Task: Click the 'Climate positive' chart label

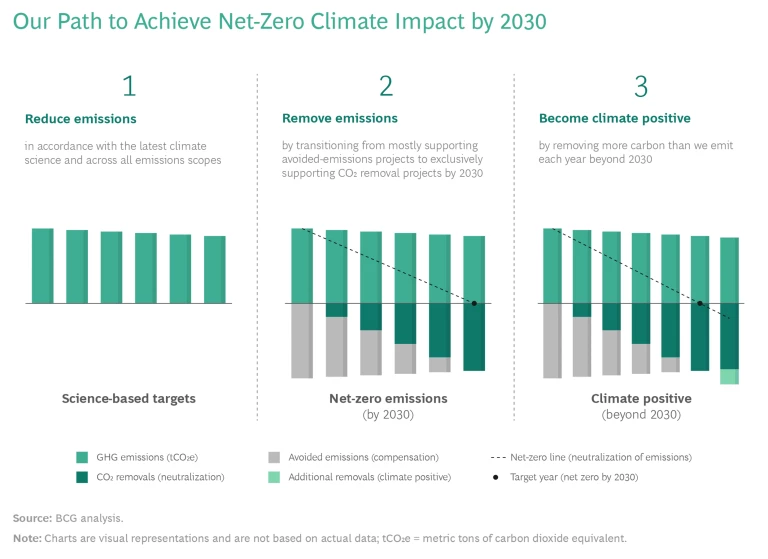Action: point(641,398)
